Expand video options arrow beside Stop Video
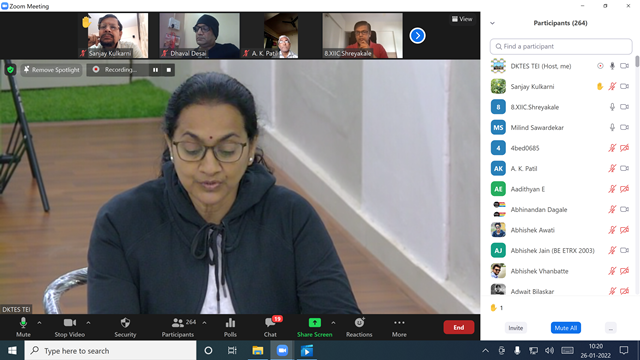 click(x=88, y=323)
